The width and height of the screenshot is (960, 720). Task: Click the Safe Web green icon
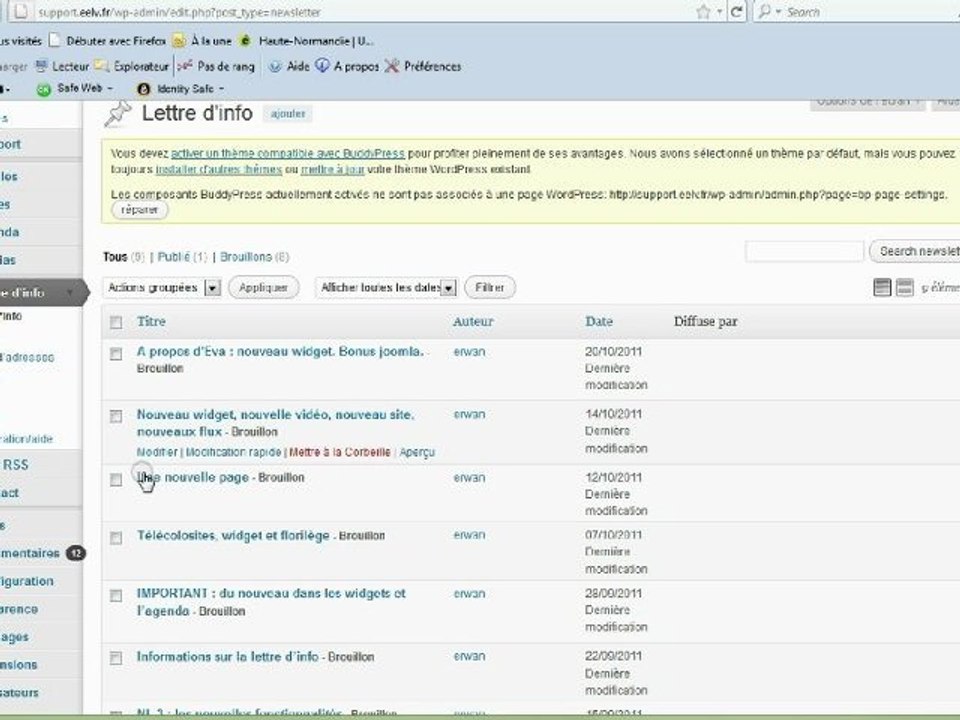(43, 89)
